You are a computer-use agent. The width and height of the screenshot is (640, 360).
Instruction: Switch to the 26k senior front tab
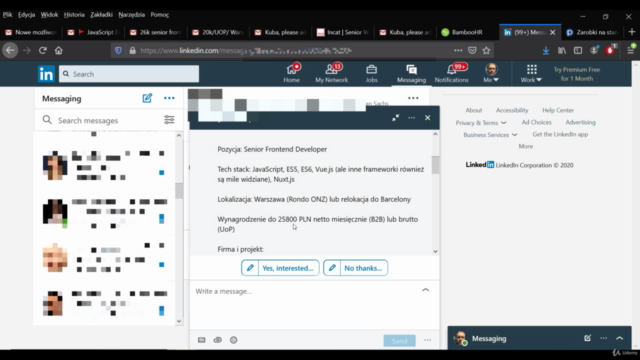[156, 32]
